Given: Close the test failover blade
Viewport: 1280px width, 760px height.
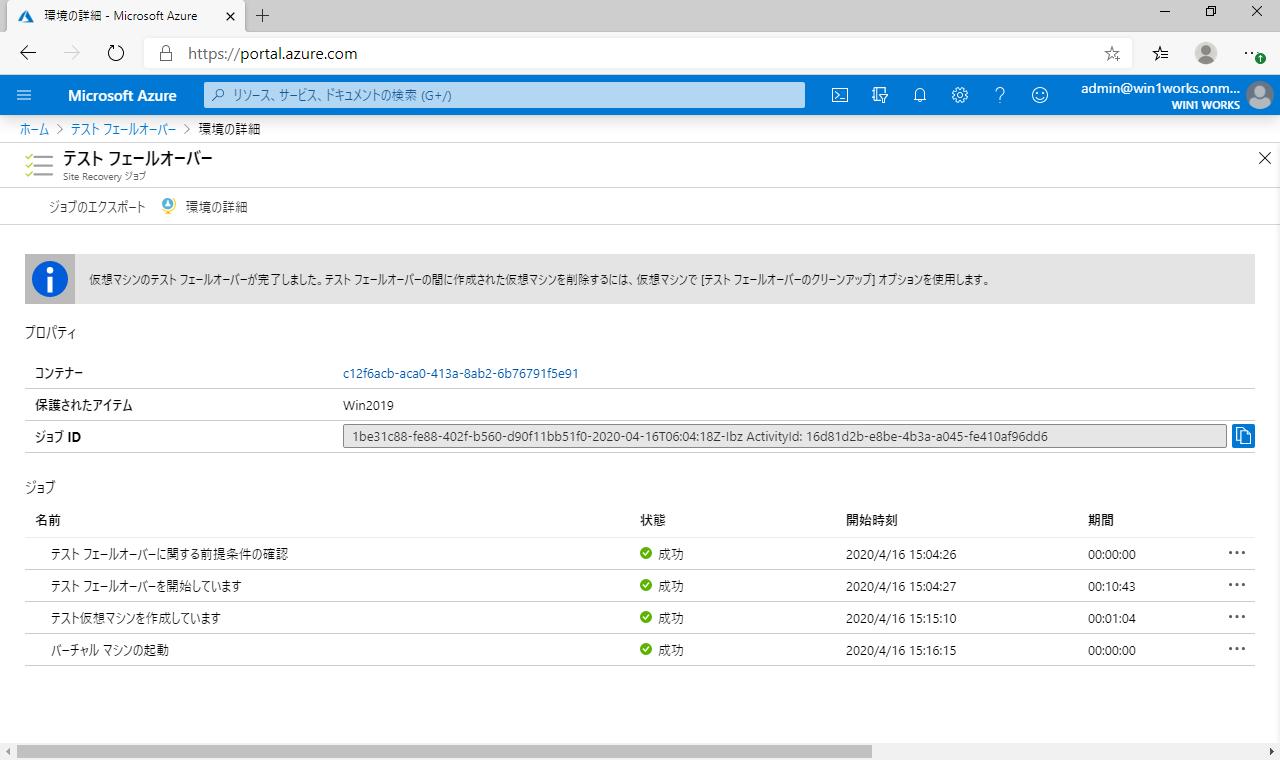Looking at the screenshot, I should coord(1265,158).
